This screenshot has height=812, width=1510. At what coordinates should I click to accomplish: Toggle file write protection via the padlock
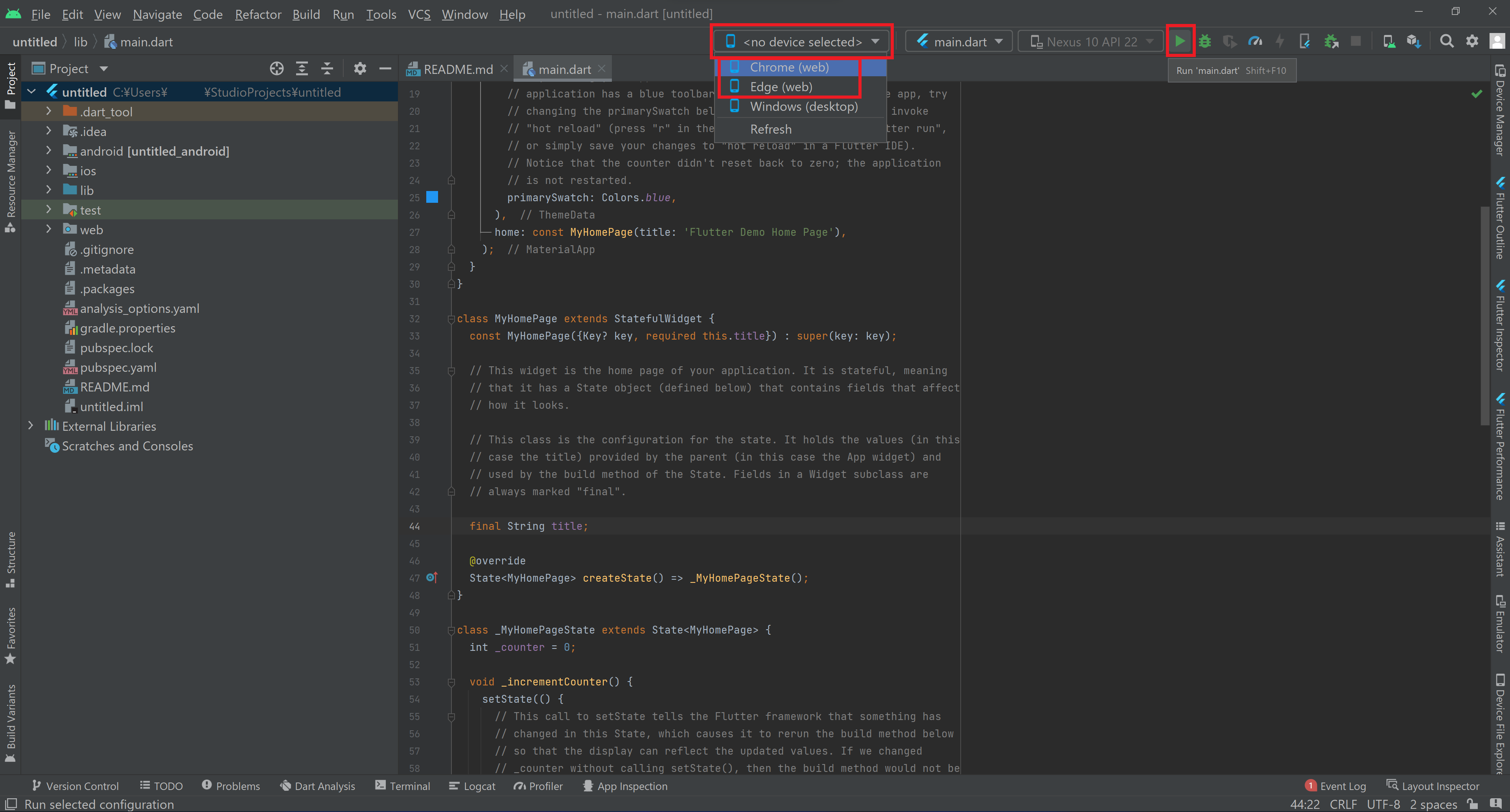click(1471, 804)
